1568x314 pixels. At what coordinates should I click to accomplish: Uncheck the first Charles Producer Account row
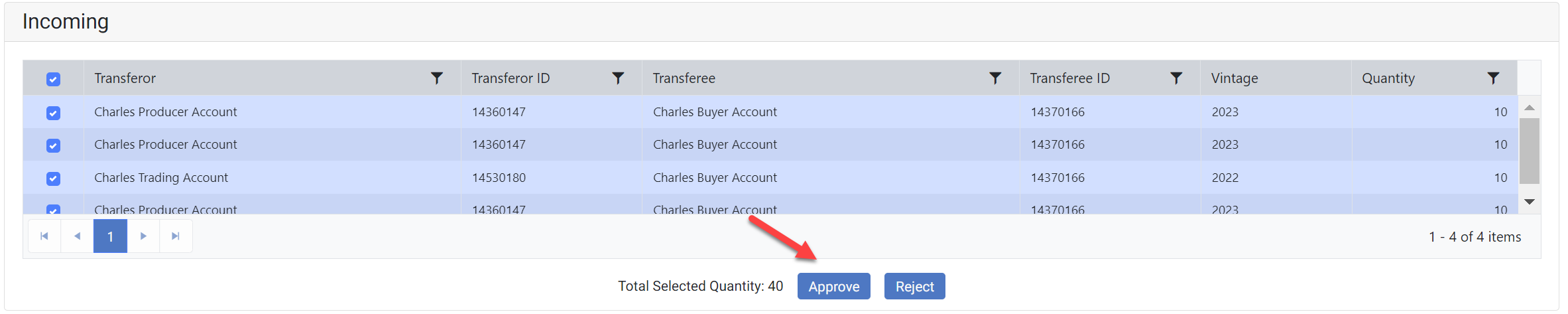[54, 113]
